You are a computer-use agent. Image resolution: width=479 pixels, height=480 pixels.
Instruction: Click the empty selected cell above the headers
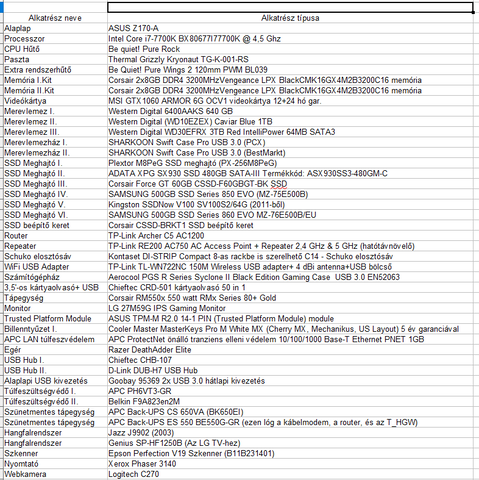(x=290, y=7)
